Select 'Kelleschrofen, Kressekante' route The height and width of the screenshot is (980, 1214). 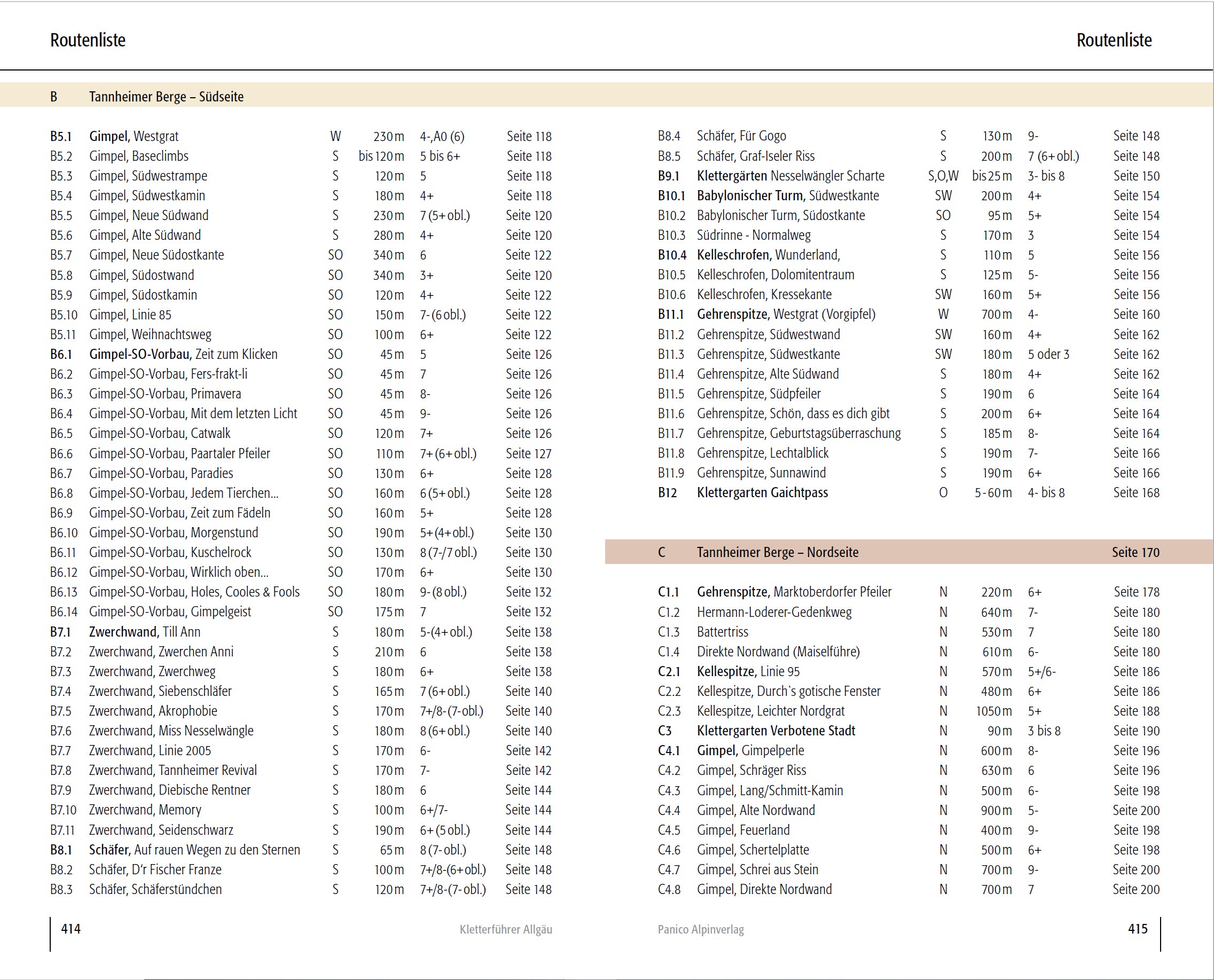[764, 294]
